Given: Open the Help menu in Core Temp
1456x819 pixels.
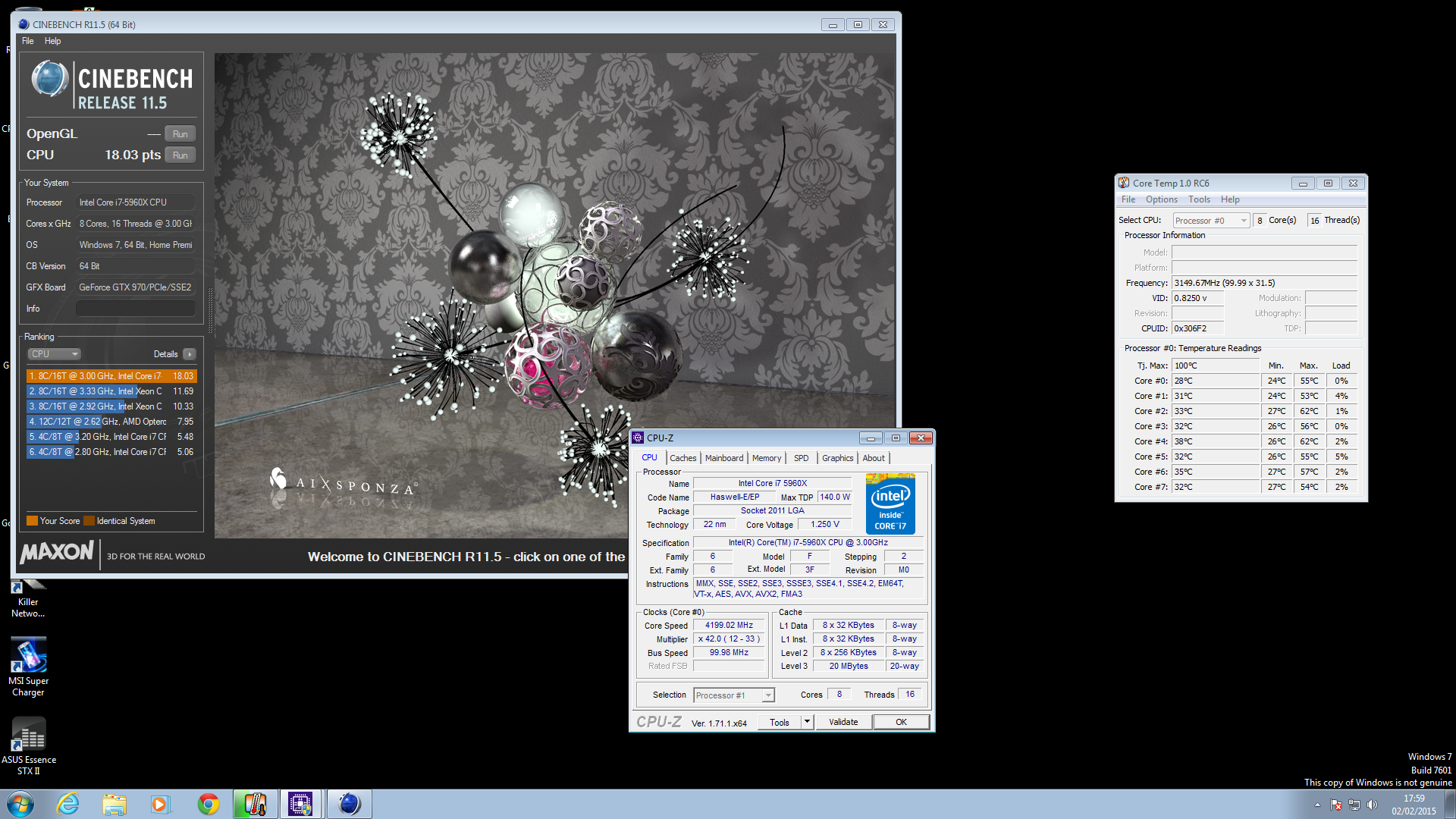Looking at the screenshot, I should (x=1230, y=199).
